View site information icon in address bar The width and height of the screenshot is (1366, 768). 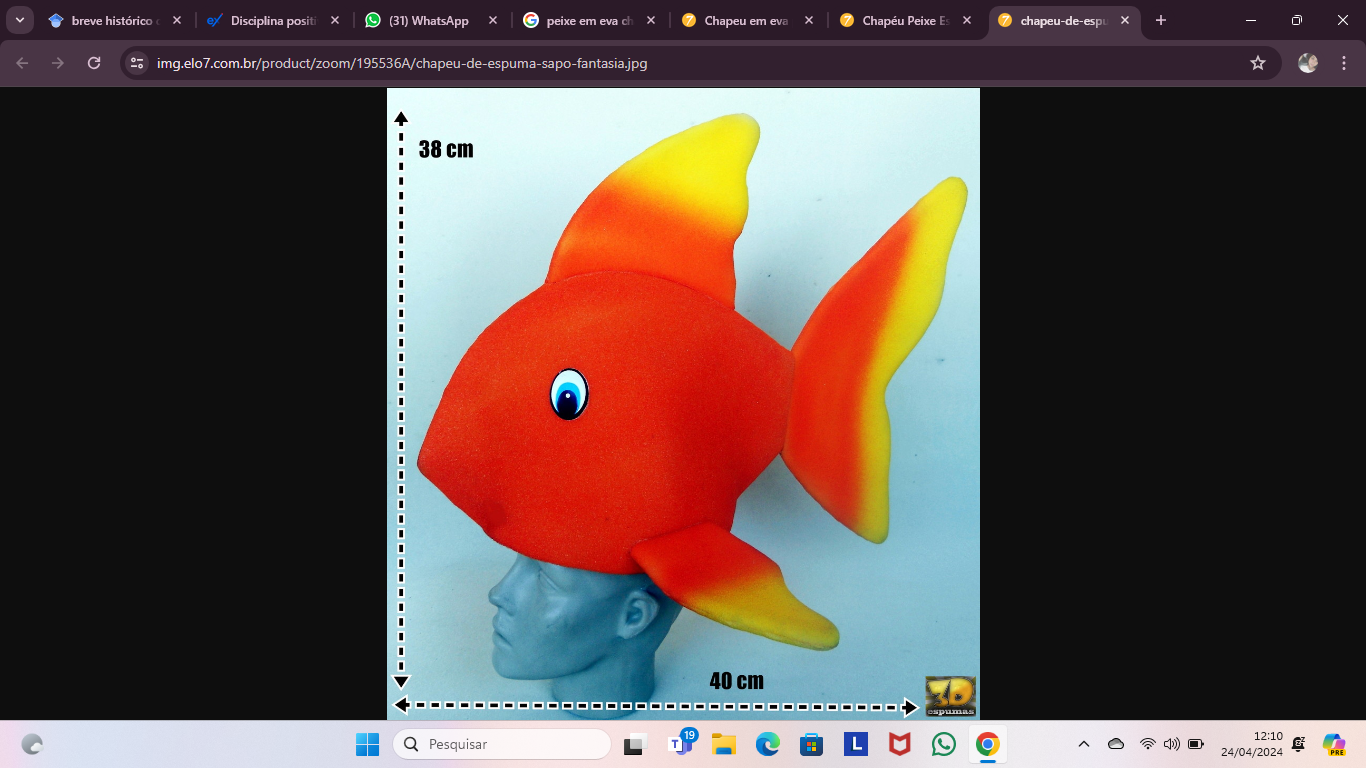click(x=137, y=63)
